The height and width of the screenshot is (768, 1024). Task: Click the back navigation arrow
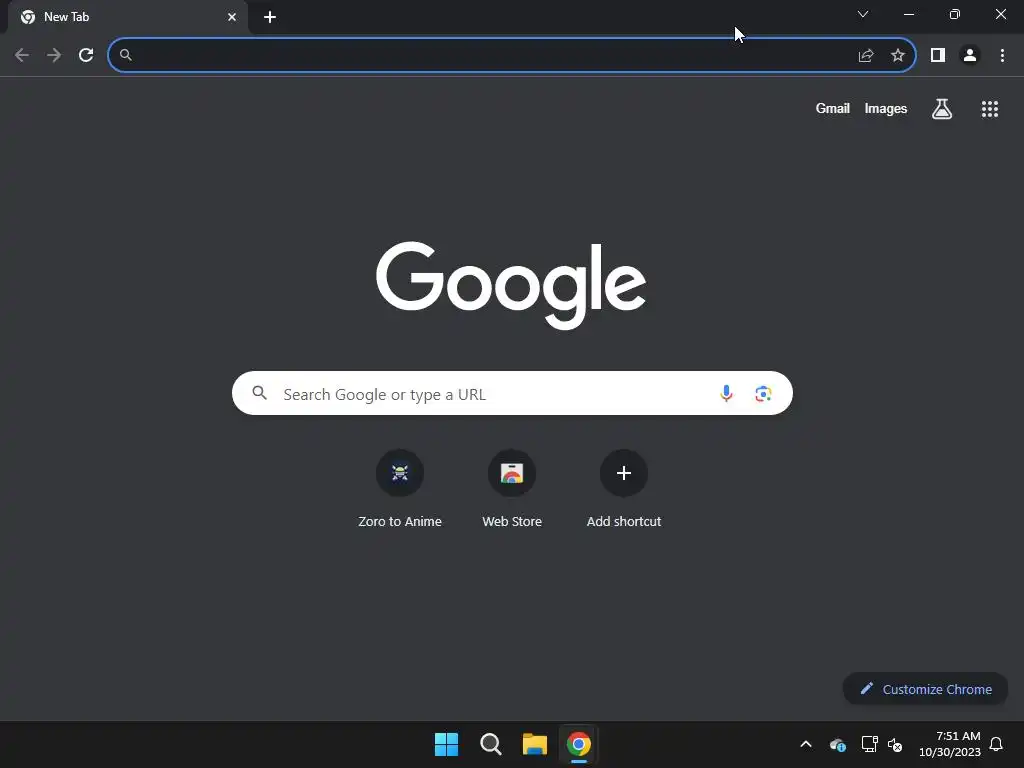click(22, 56)
